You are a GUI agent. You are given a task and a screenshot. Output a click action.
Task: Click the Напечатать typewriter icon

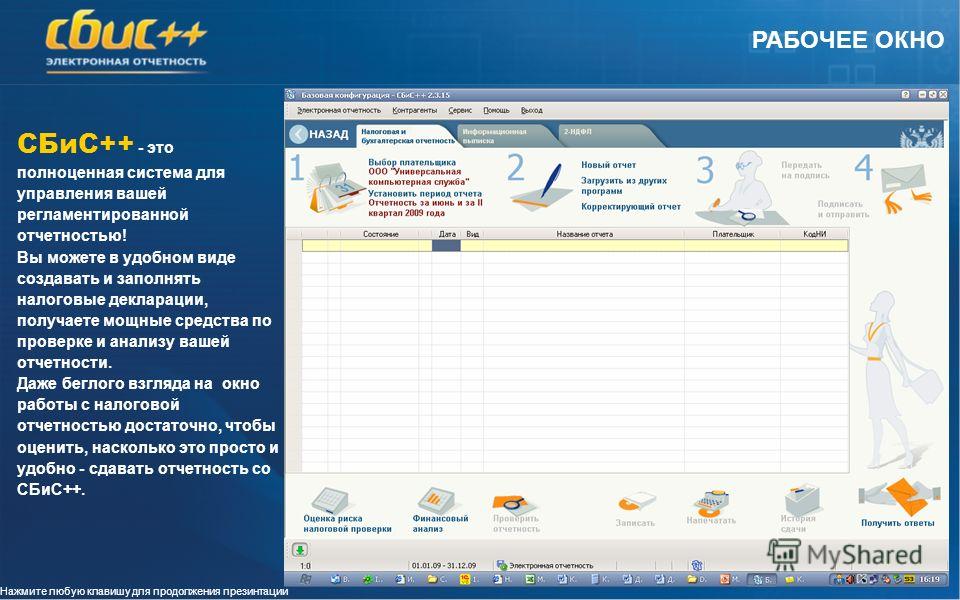pyautogui.click(x=711, y=502)
